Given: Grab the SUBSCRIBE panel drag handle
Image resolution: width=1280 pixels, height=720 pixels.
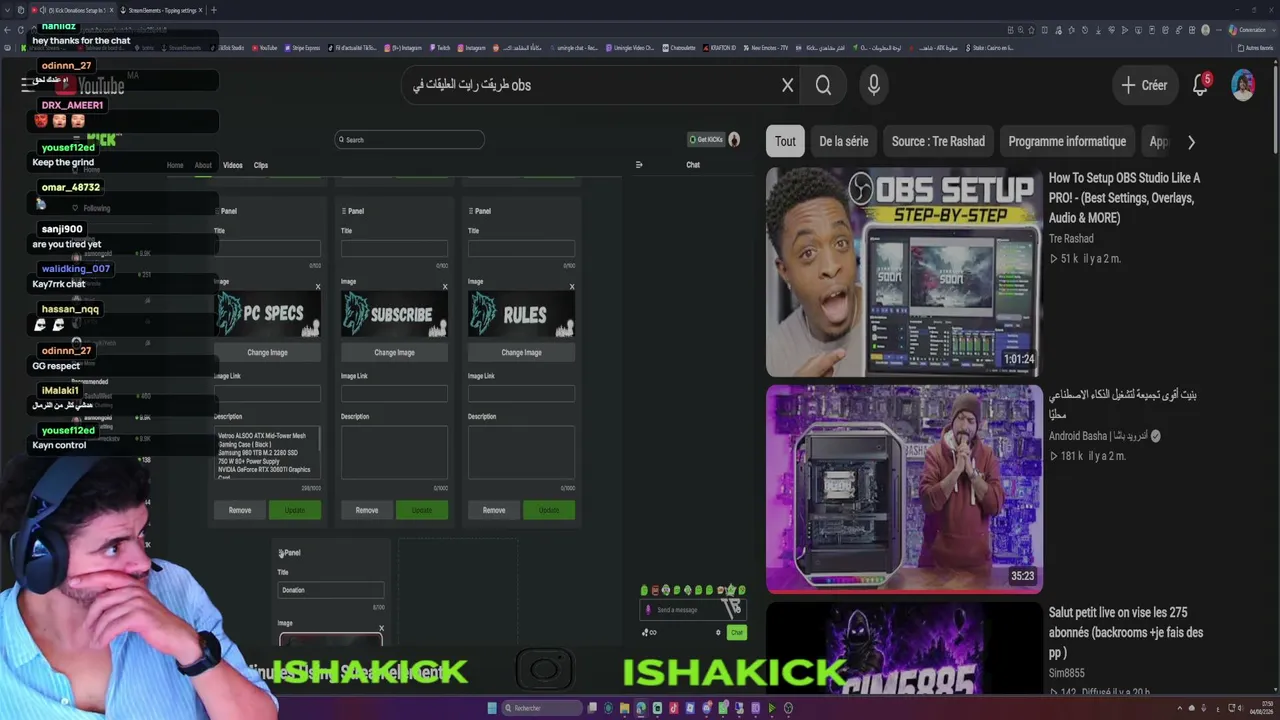Looking at the screenshot, I should coord(344,211).
